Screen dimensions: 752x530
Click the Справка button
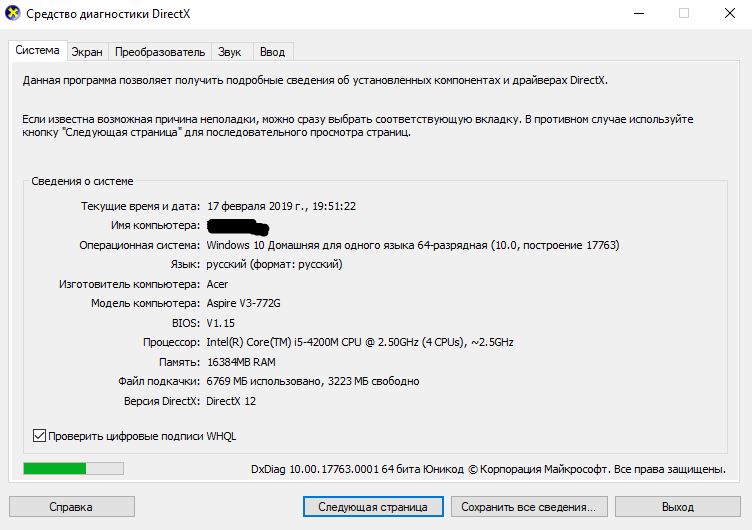click(71, 506)
